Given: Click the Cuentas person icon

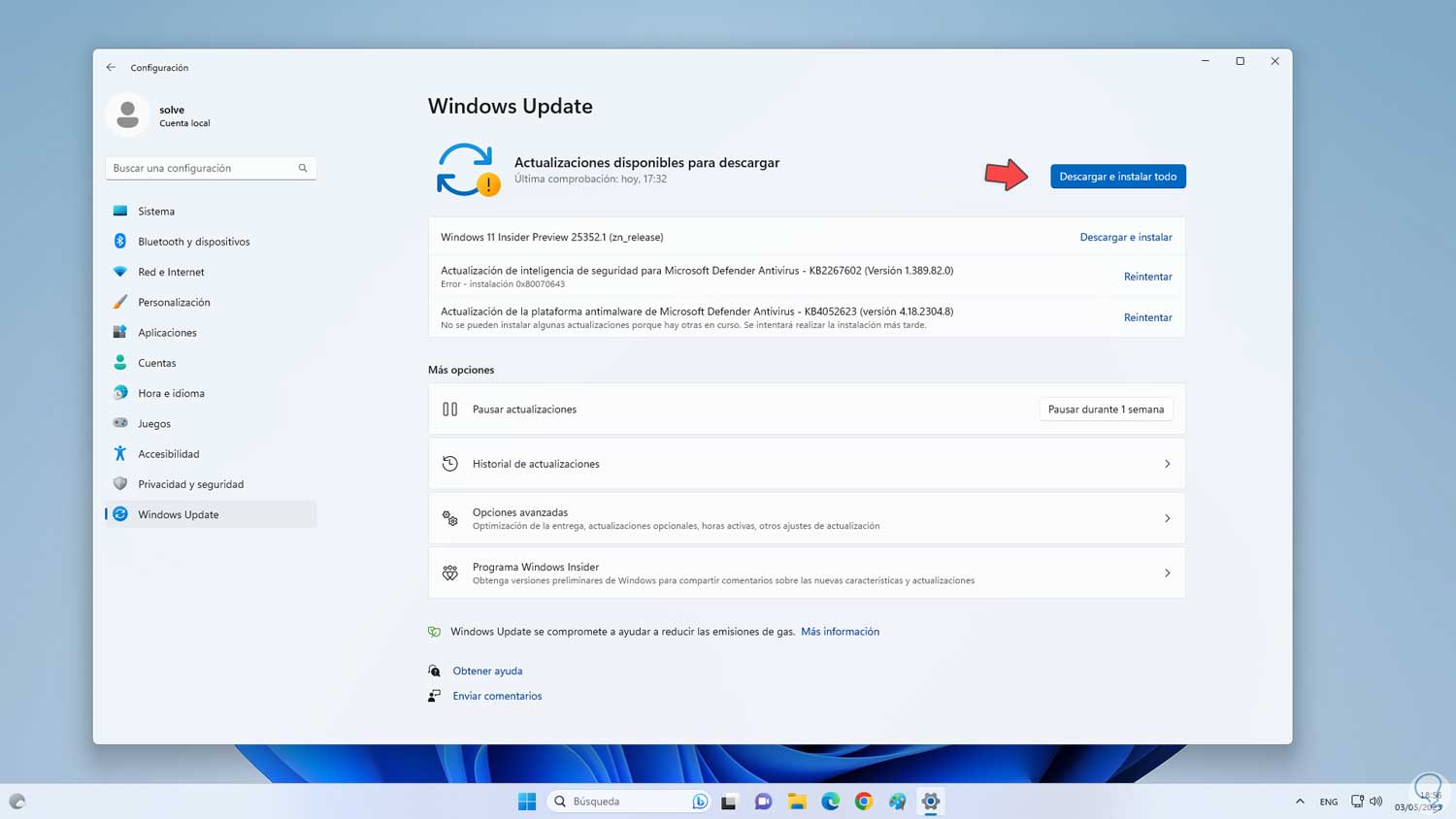Looking at the screenshot, I should click(120, 362).
